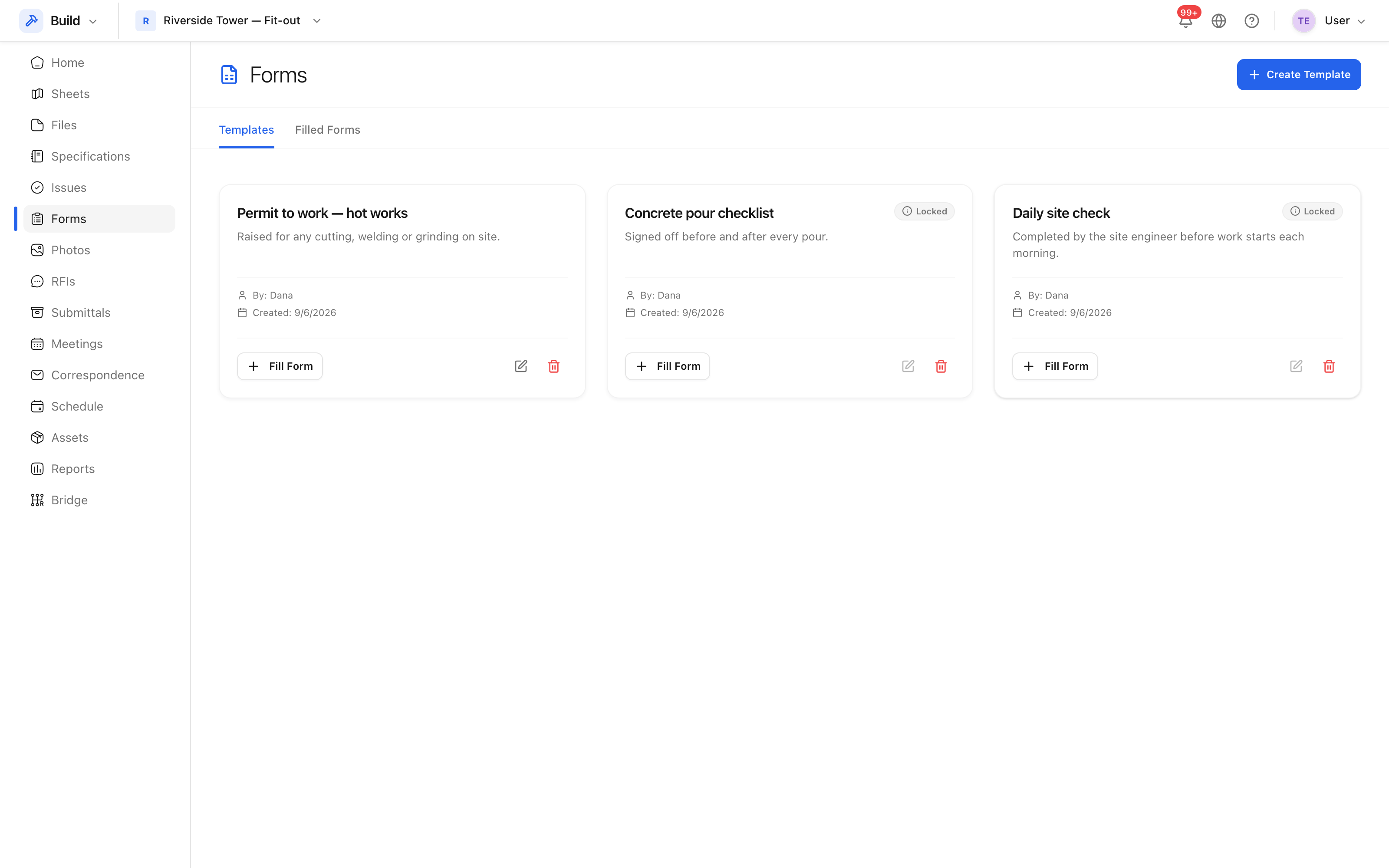Open Issues in the sidebar

99,188
